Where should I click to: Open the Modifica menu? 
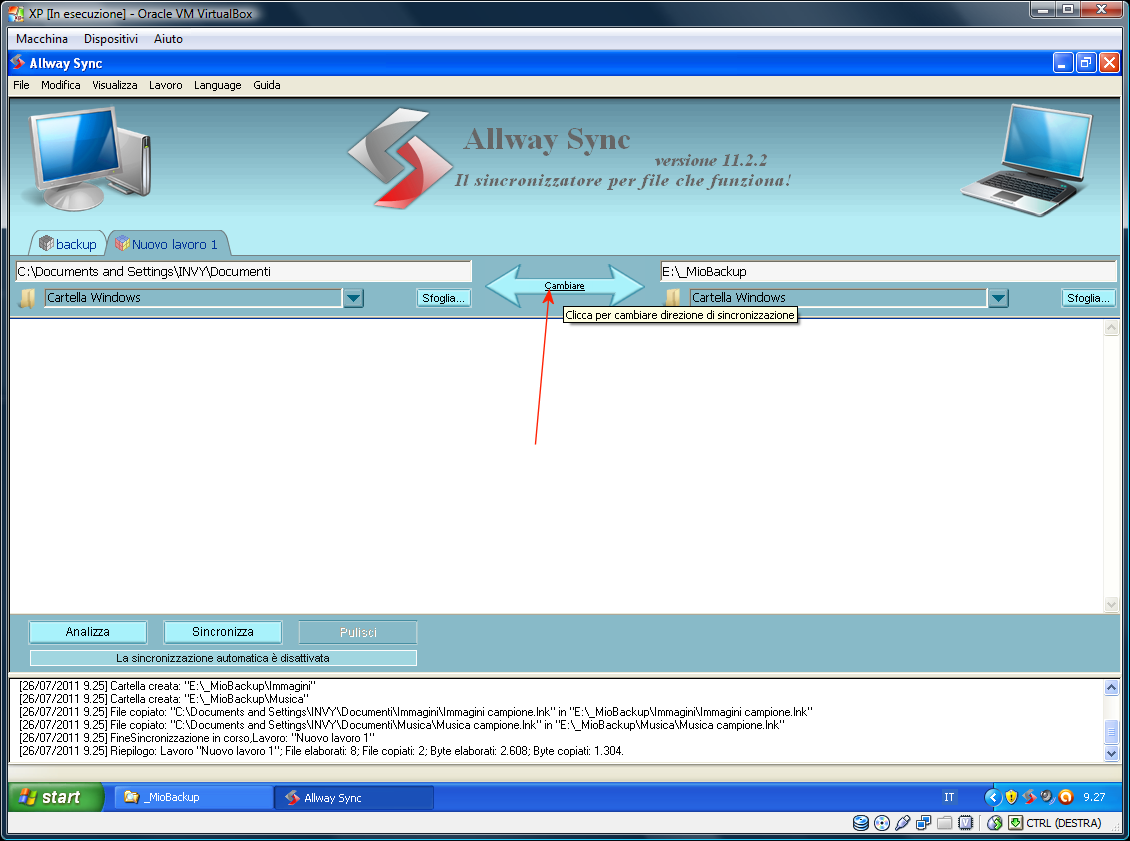tap(61, 85)
